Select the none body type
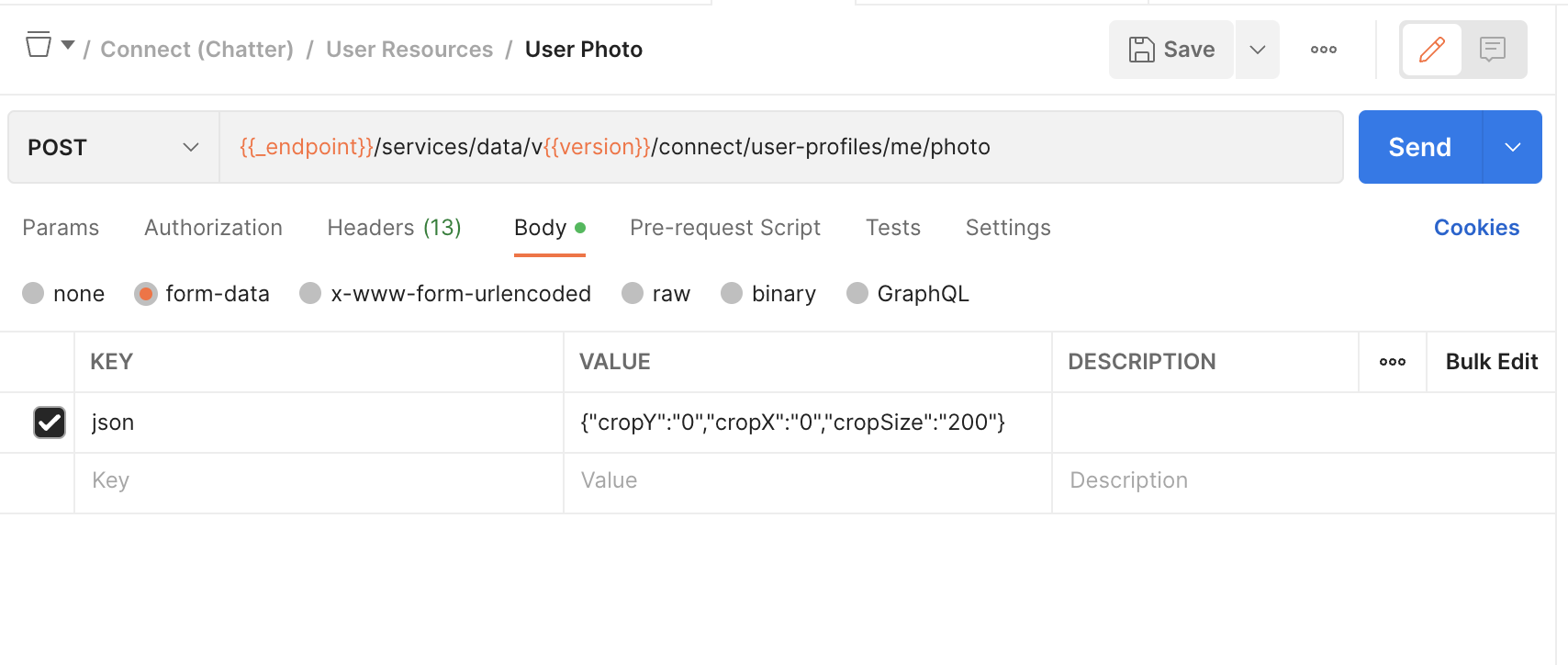This screenshot has height=665, width=1568. 33,294
